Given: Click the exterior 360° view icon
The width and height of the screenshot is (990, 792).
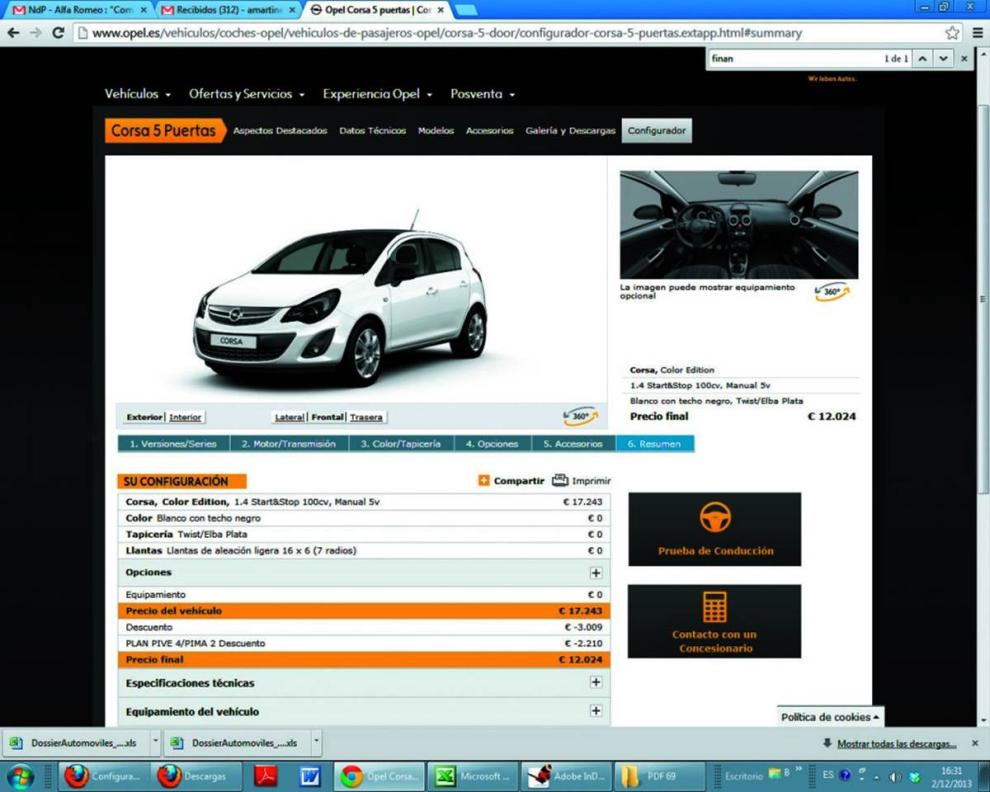Looking at the screenshot, I should pyautogui.click(x=580, y=416).
